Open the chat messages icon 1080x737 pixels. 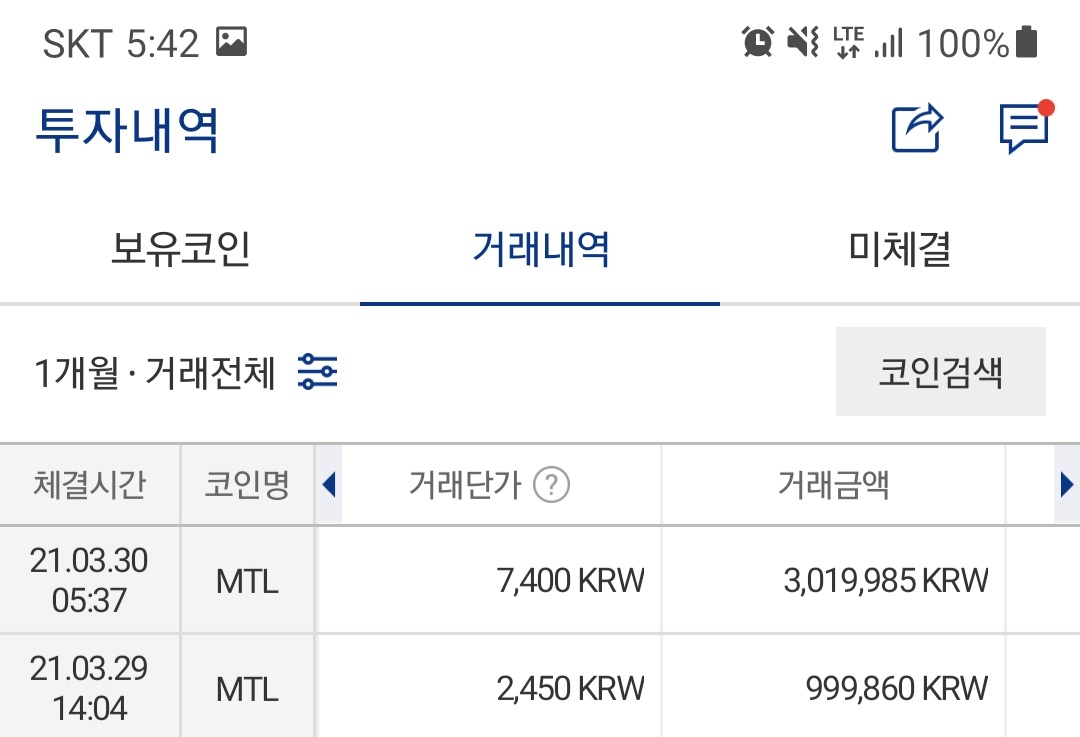1023,128
